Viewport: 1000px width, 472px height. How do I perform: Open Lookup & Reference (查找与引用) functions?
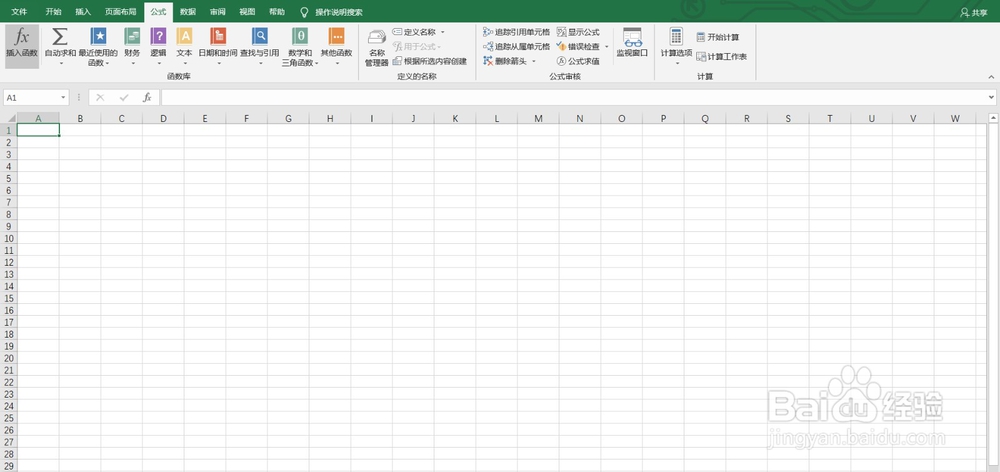tap(260, 47)
